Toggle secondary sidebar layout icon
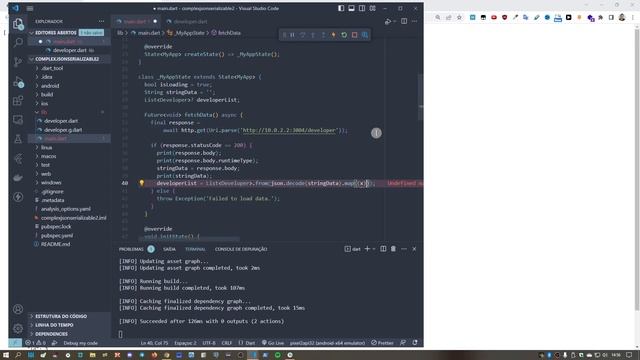Screen dimensions: 640x360 tap(362, 8)
